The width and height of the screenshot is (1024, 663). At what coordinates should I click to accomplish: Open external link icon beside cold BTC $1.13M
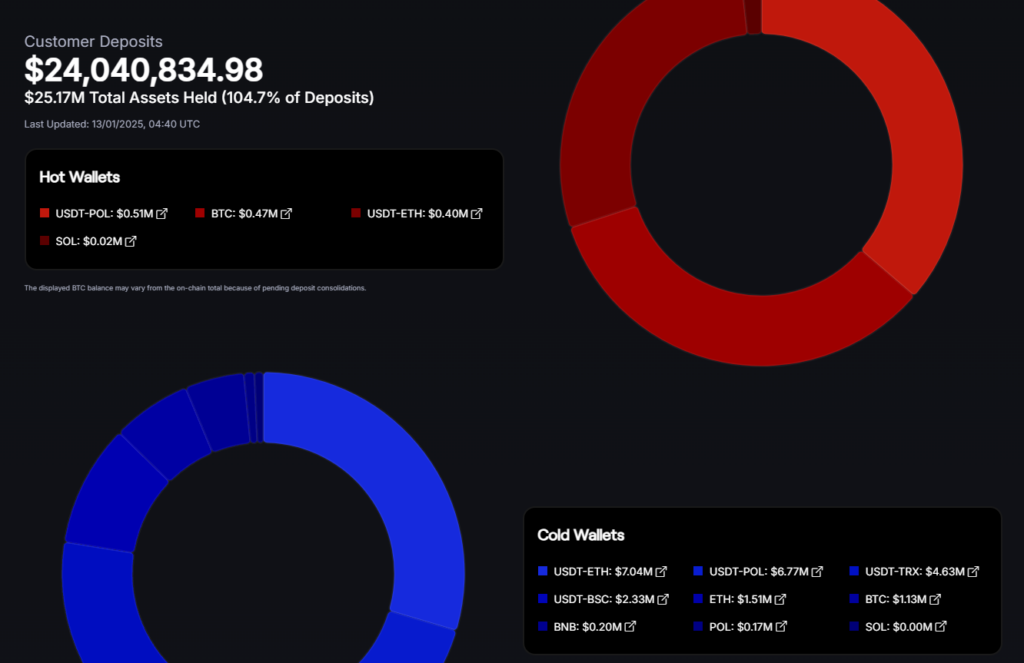point(935,600)
